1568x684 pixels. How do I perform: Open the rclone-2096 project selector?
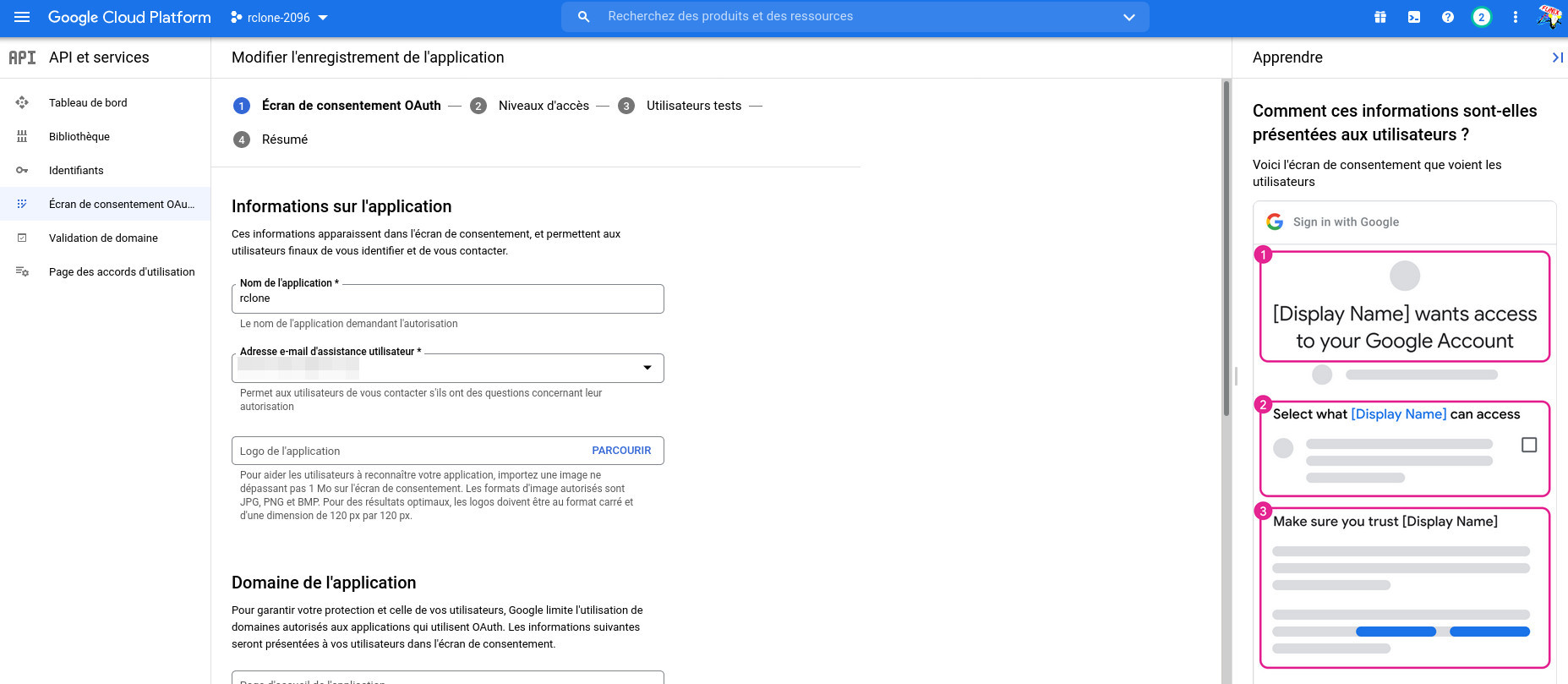[279, 17]
